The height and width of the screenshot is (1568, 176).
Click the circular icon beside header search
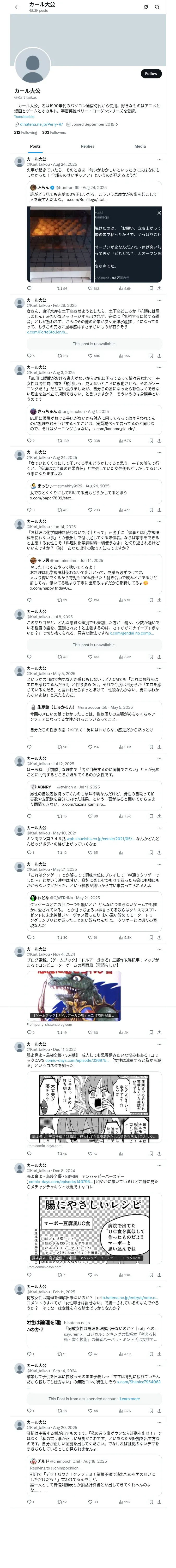[x=146, y=7]
